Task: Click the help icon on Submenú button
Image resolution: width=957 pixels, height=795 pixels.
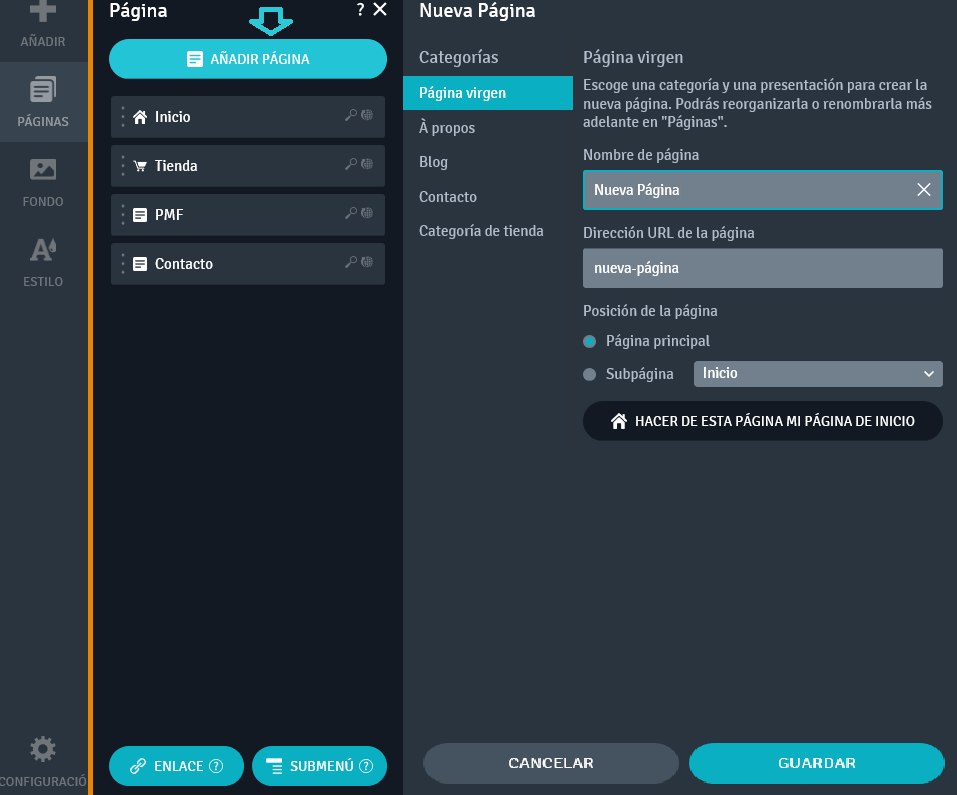Action: click(x=366, y=766)
